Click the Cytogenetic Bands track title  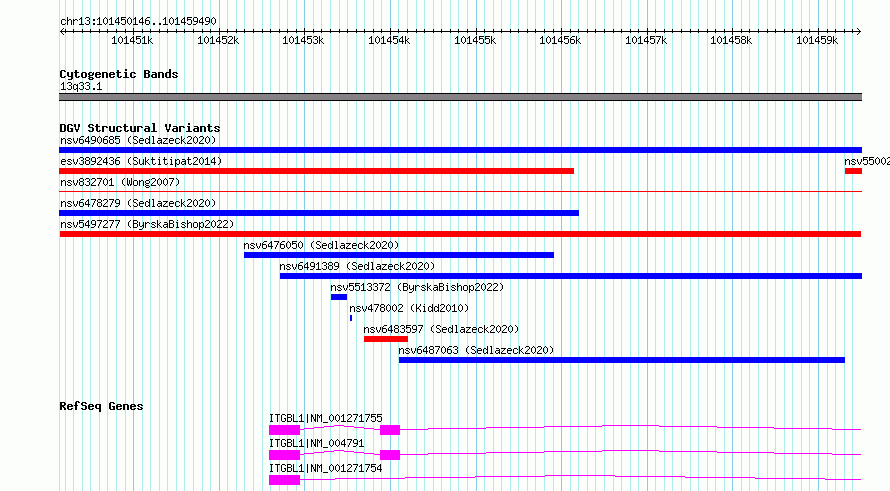119,74
